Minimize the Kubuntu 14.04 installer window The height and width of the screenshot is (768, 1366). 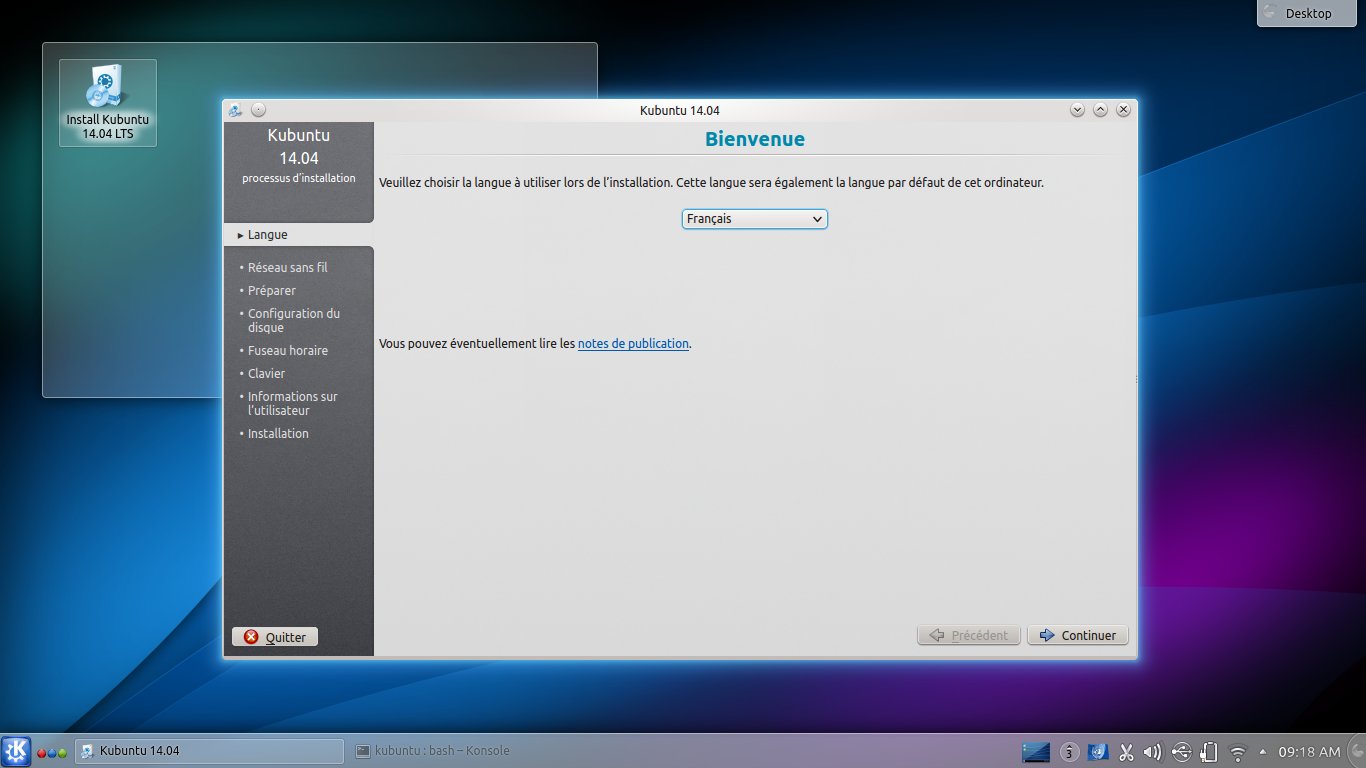1077,110
